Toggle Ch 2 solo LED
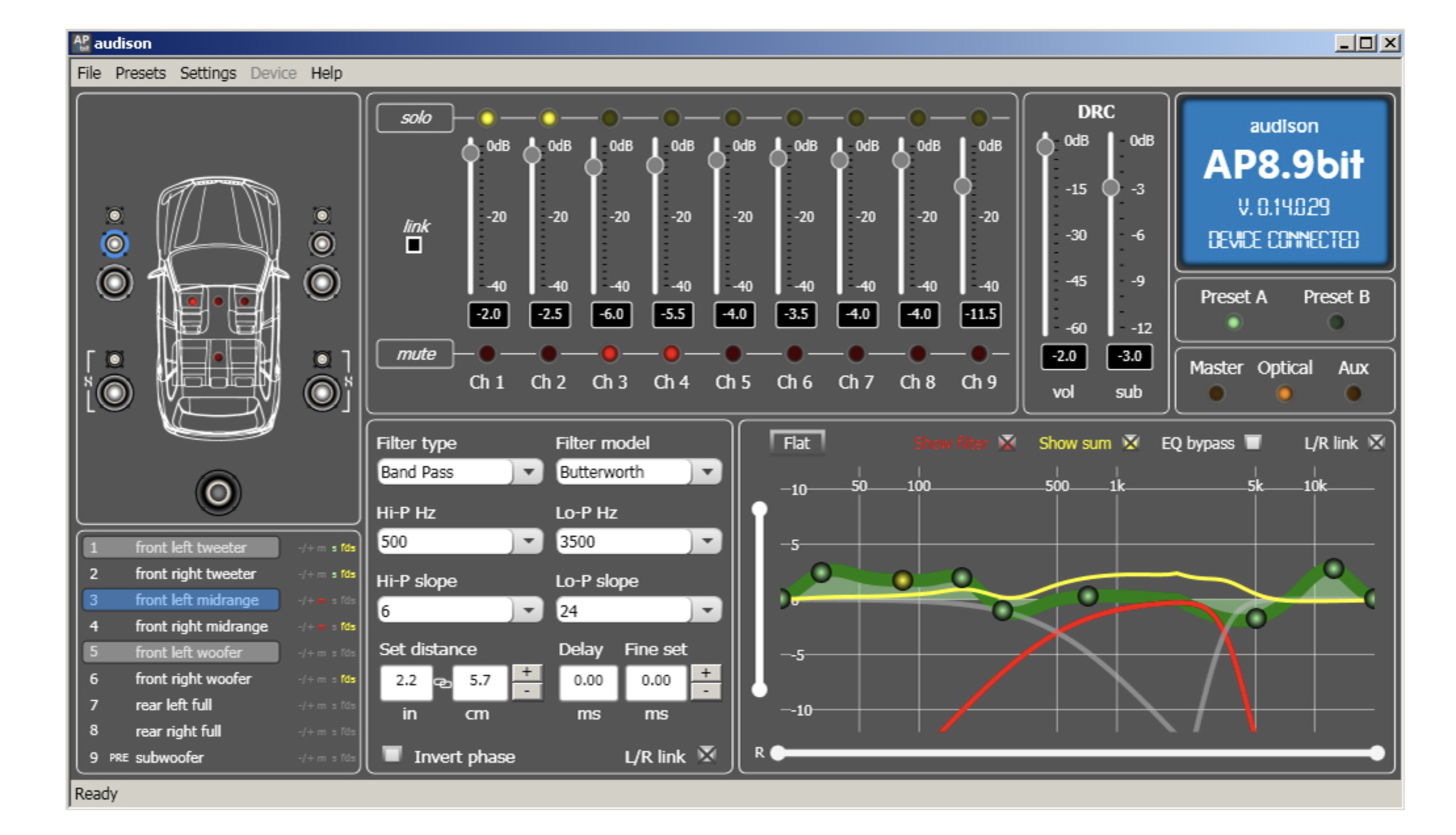The height and width of the screenshot is (835, 1456). click(549, 118)
